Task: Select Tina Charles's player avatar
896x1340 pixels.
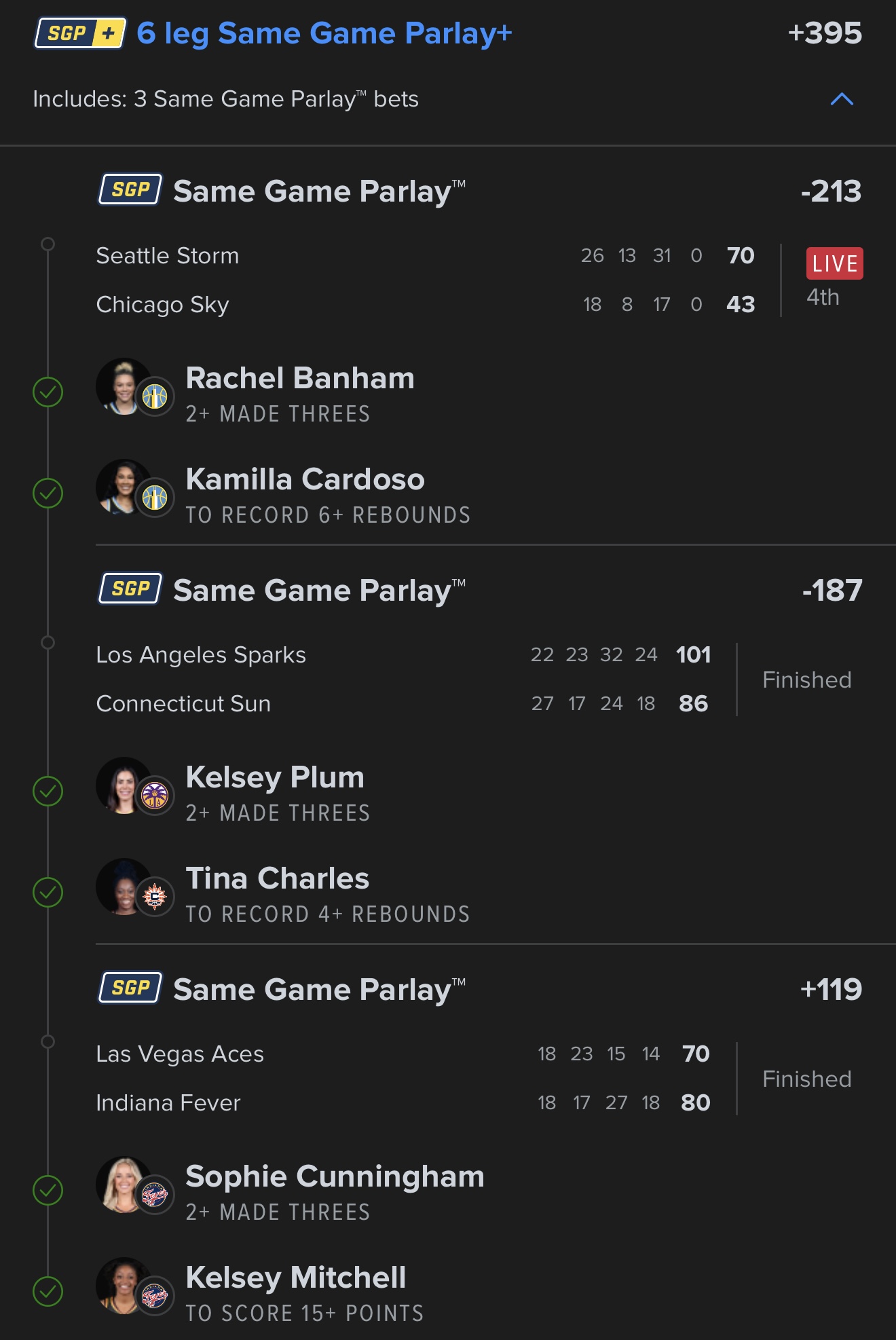Action: [x=125, y=887]
